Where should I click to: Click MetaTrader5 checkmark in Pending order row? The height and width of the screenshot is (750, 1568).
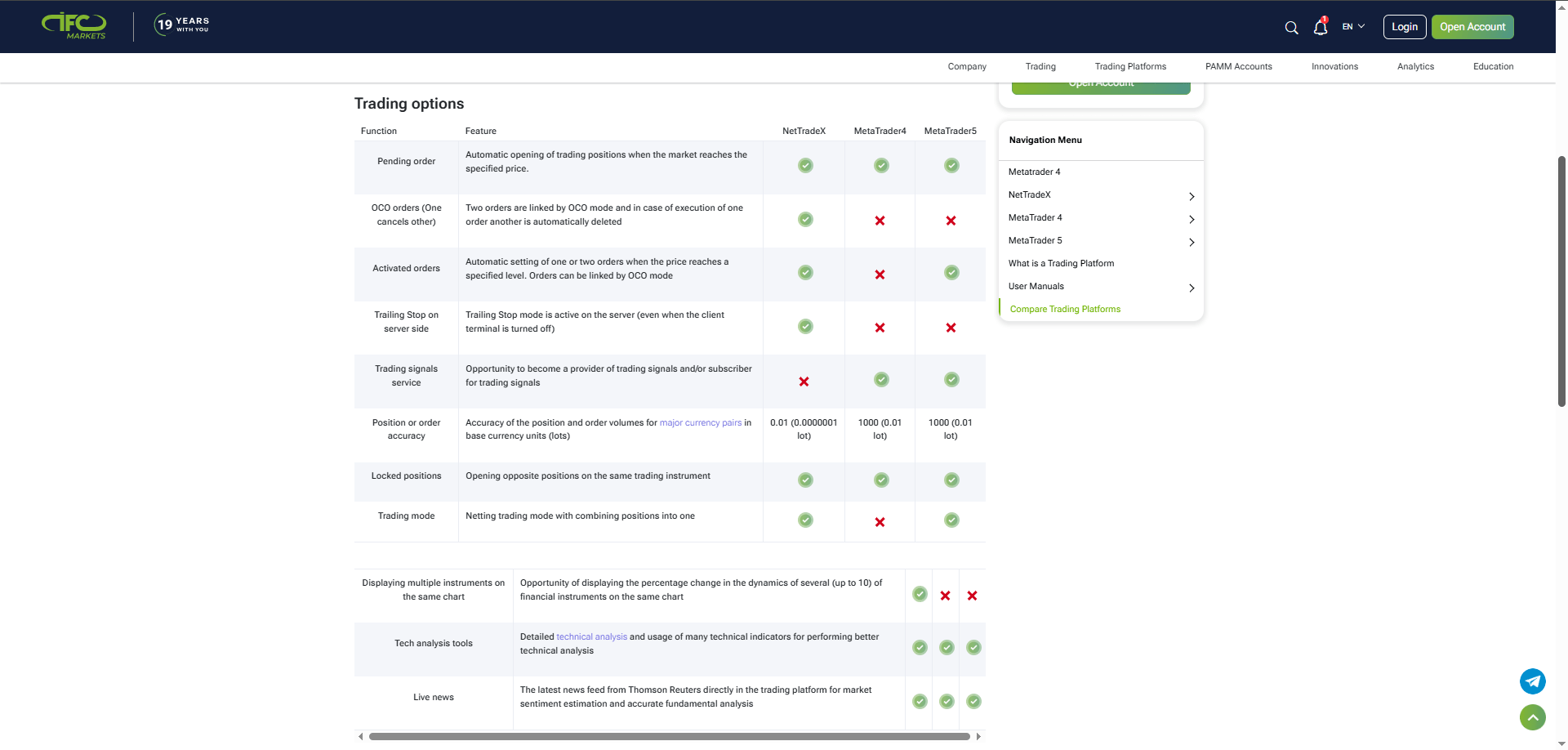(x=951, y=166)
